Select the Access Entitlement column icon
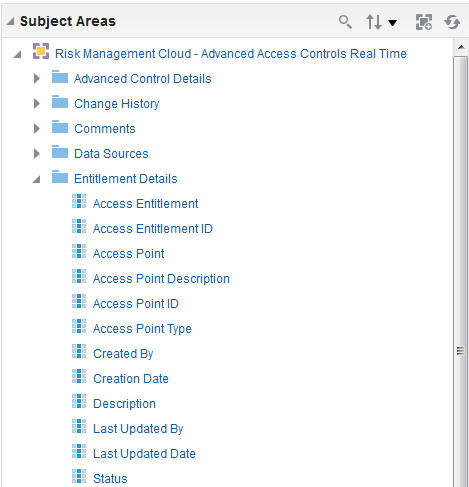The height and width of the screenshot is (487, 469). click(x=79, y=201)
